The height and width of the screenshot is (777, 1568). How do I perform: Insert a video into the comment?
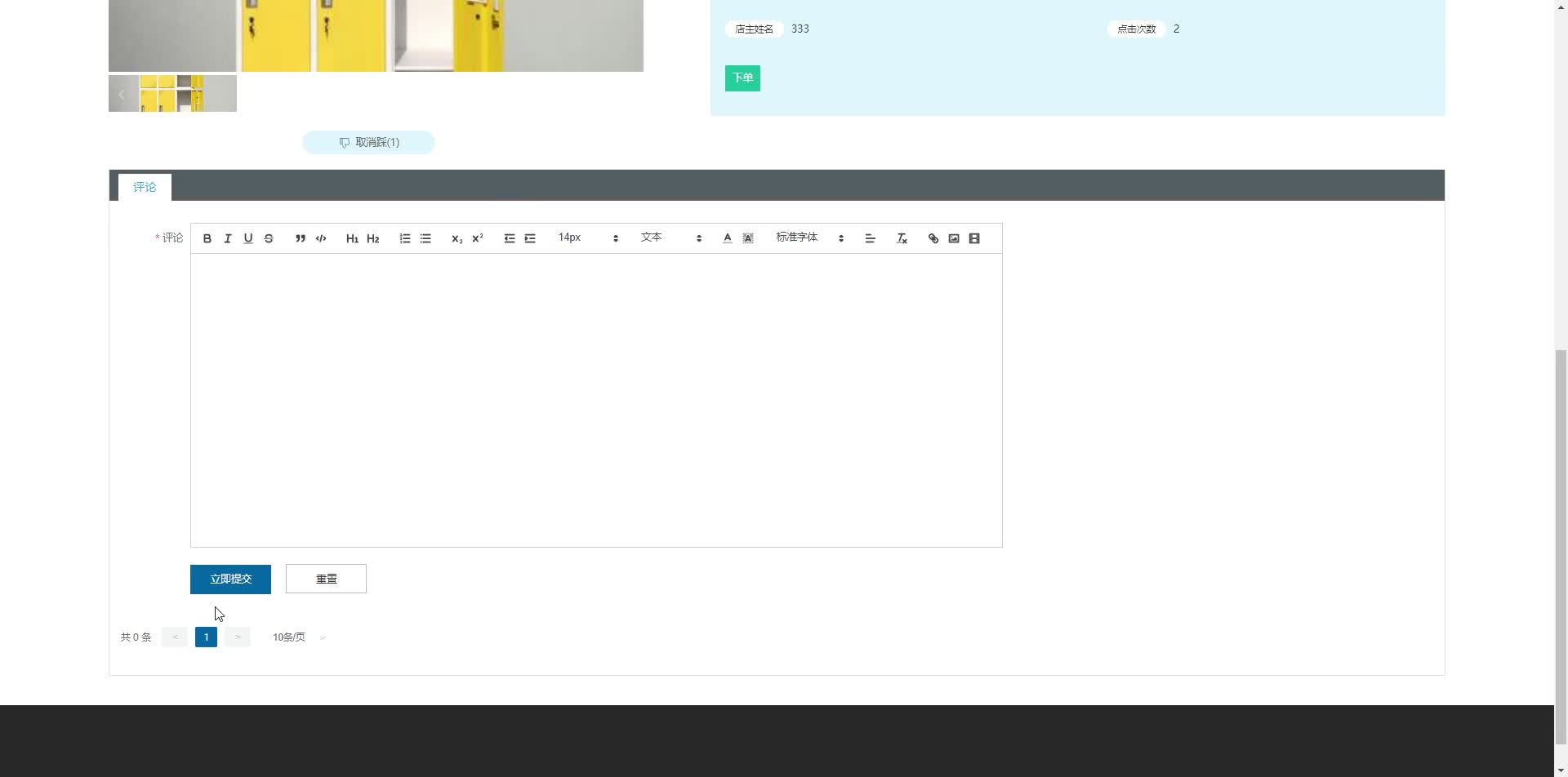(974, 238)
